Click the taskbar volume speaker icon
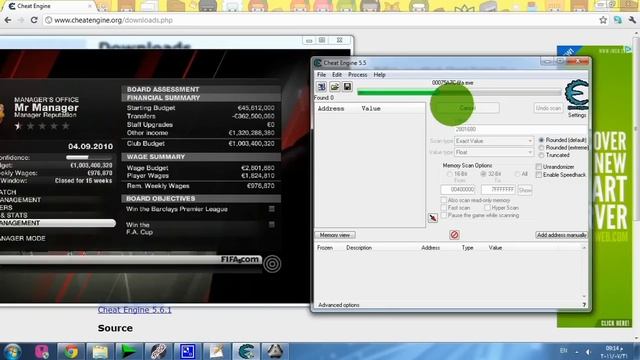Image resolution: width=640 pixels, height=360 pixels. click(588, 351)
